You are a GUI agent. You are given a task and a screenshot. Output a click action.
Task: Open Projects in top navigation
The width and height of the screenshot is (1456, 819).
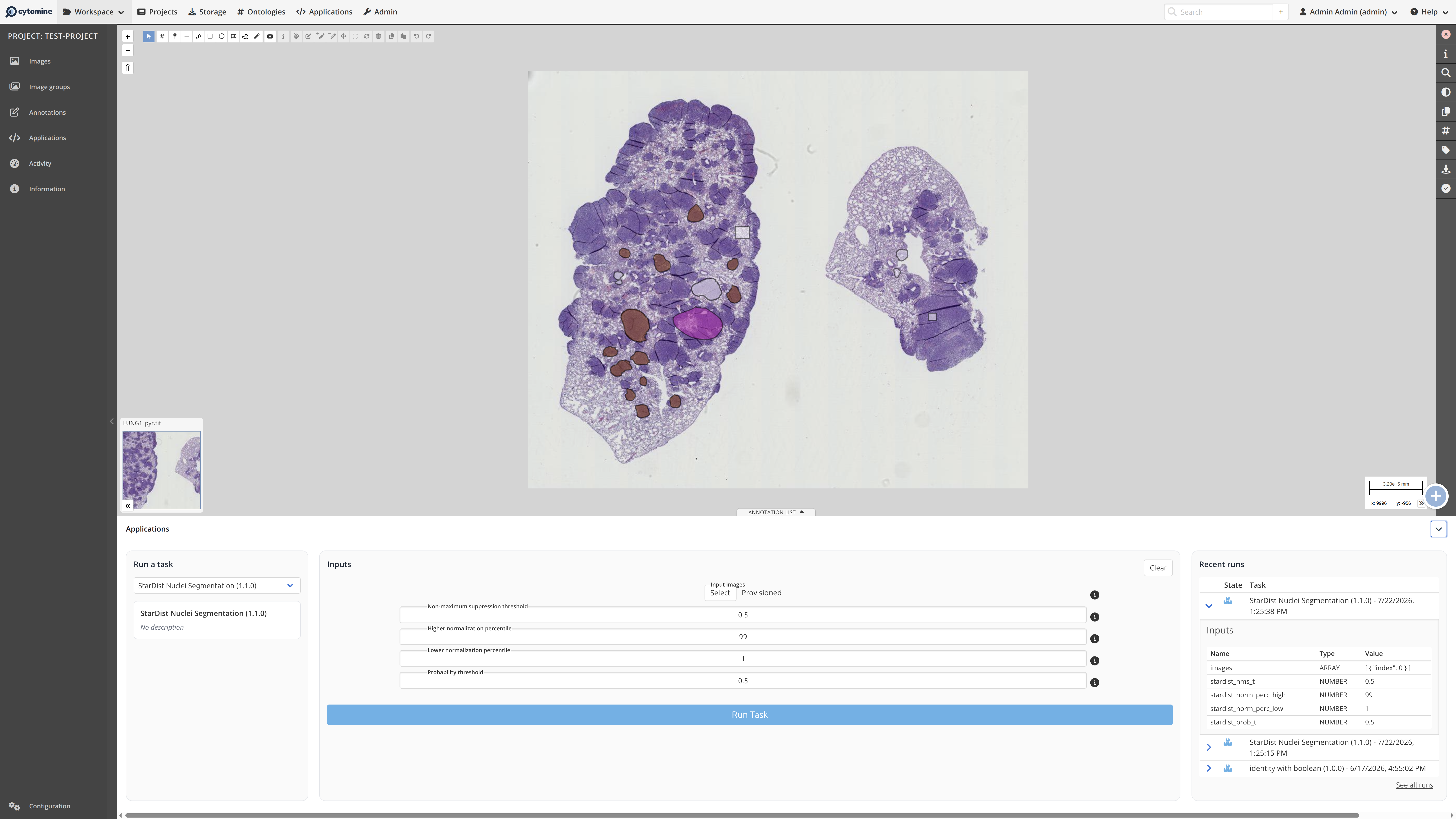157,12
